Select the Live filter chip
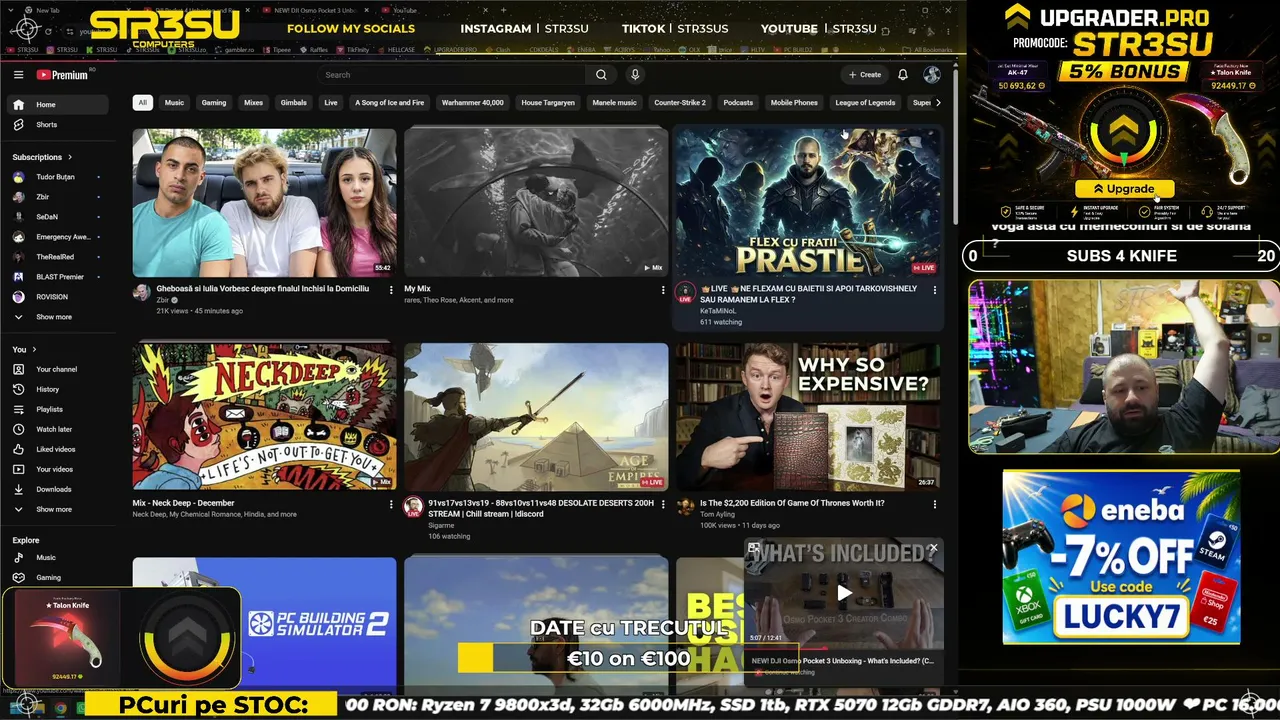 [331, 102]
